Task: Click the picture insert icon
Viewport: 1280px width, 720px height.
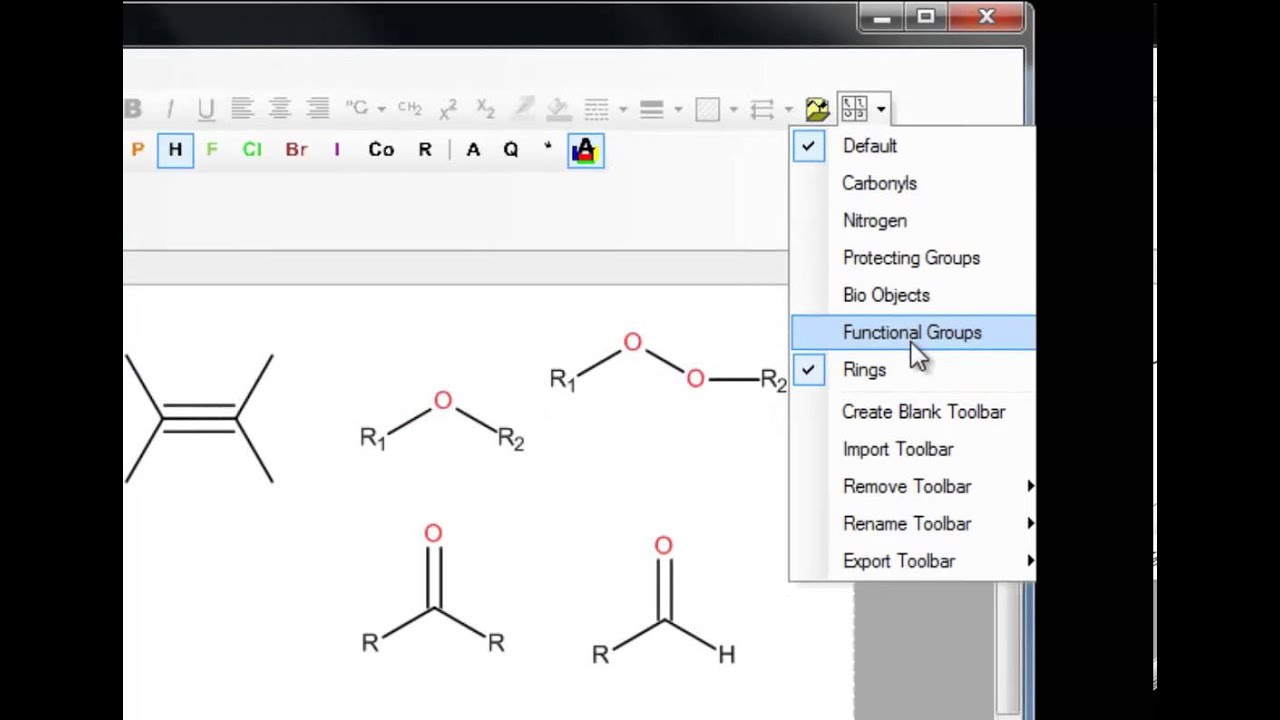Action: (817, 108)
